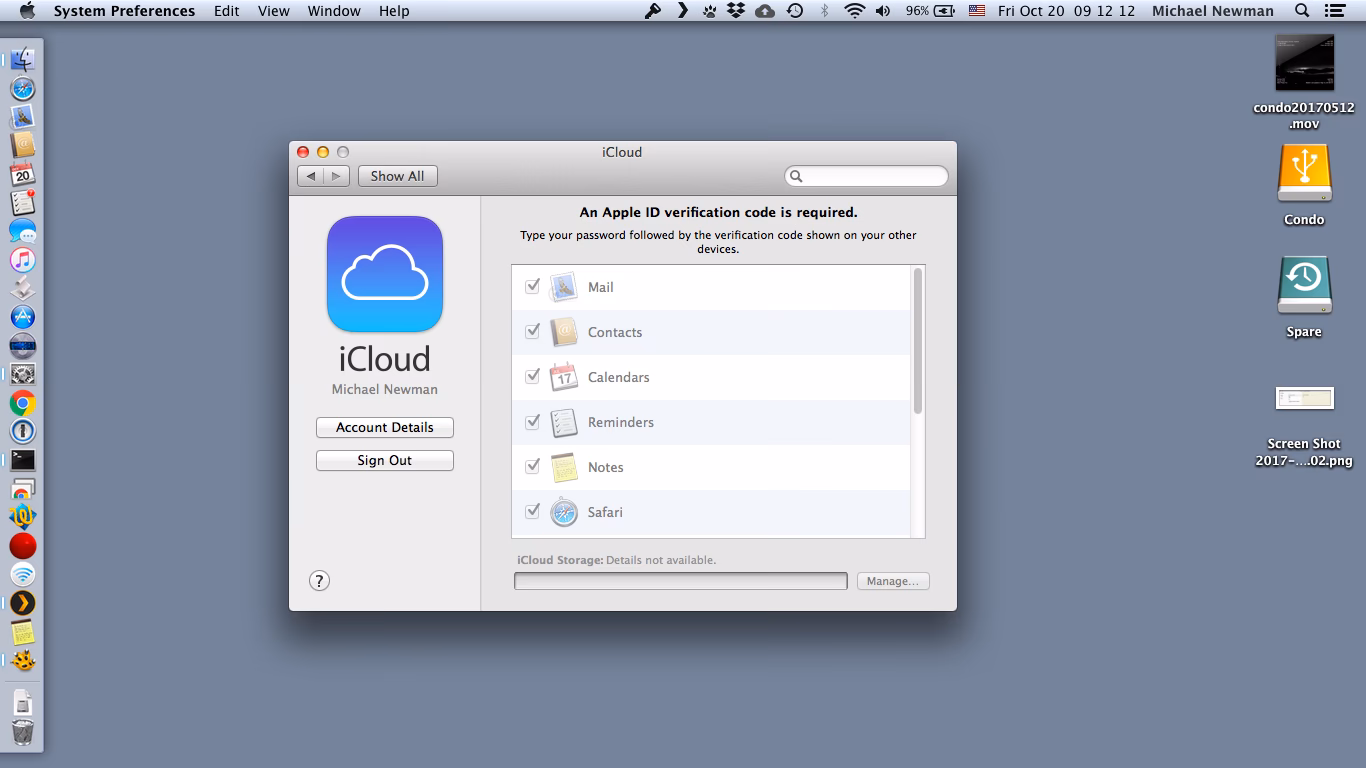
Task: Click the Sign Out button
Action: tap(385, 460)
